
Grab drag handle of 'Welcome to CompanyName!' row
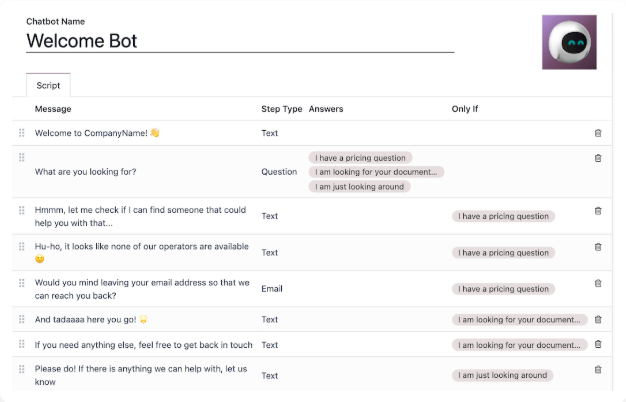click(x=22, y=132)
